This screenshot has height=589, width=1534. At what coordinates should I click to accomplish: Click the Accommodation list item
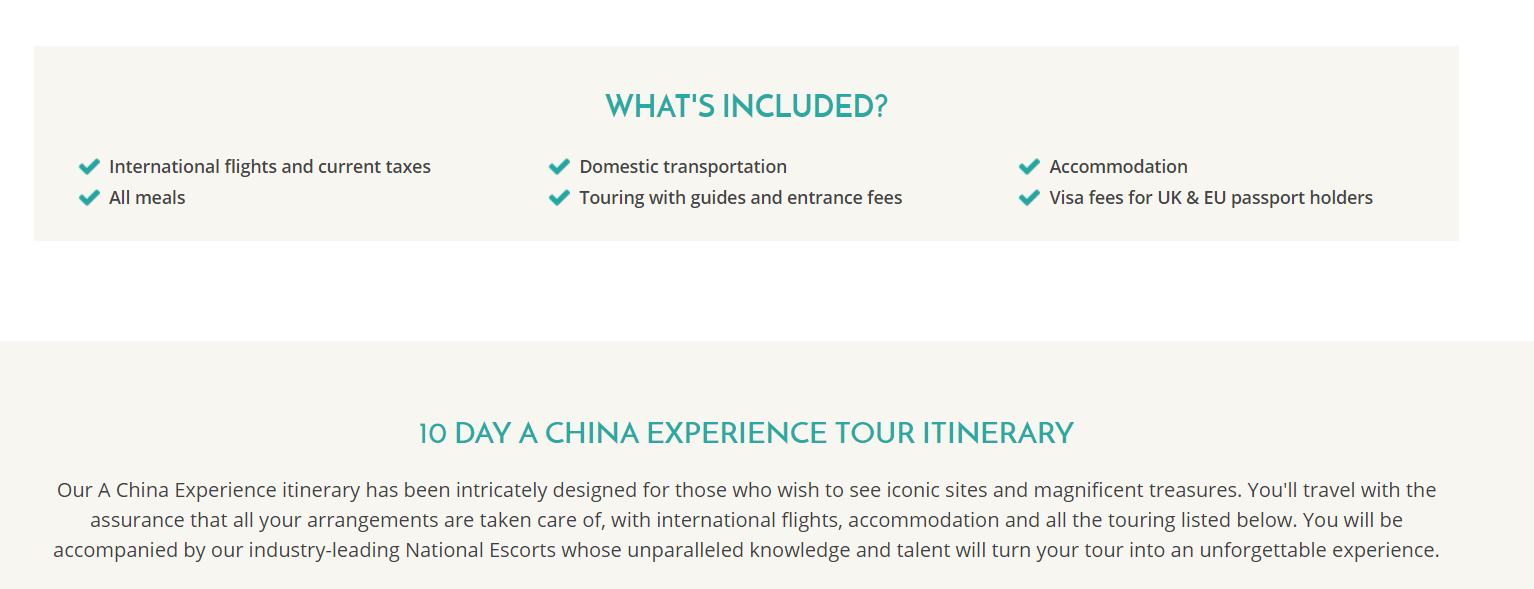point(1118,167)
